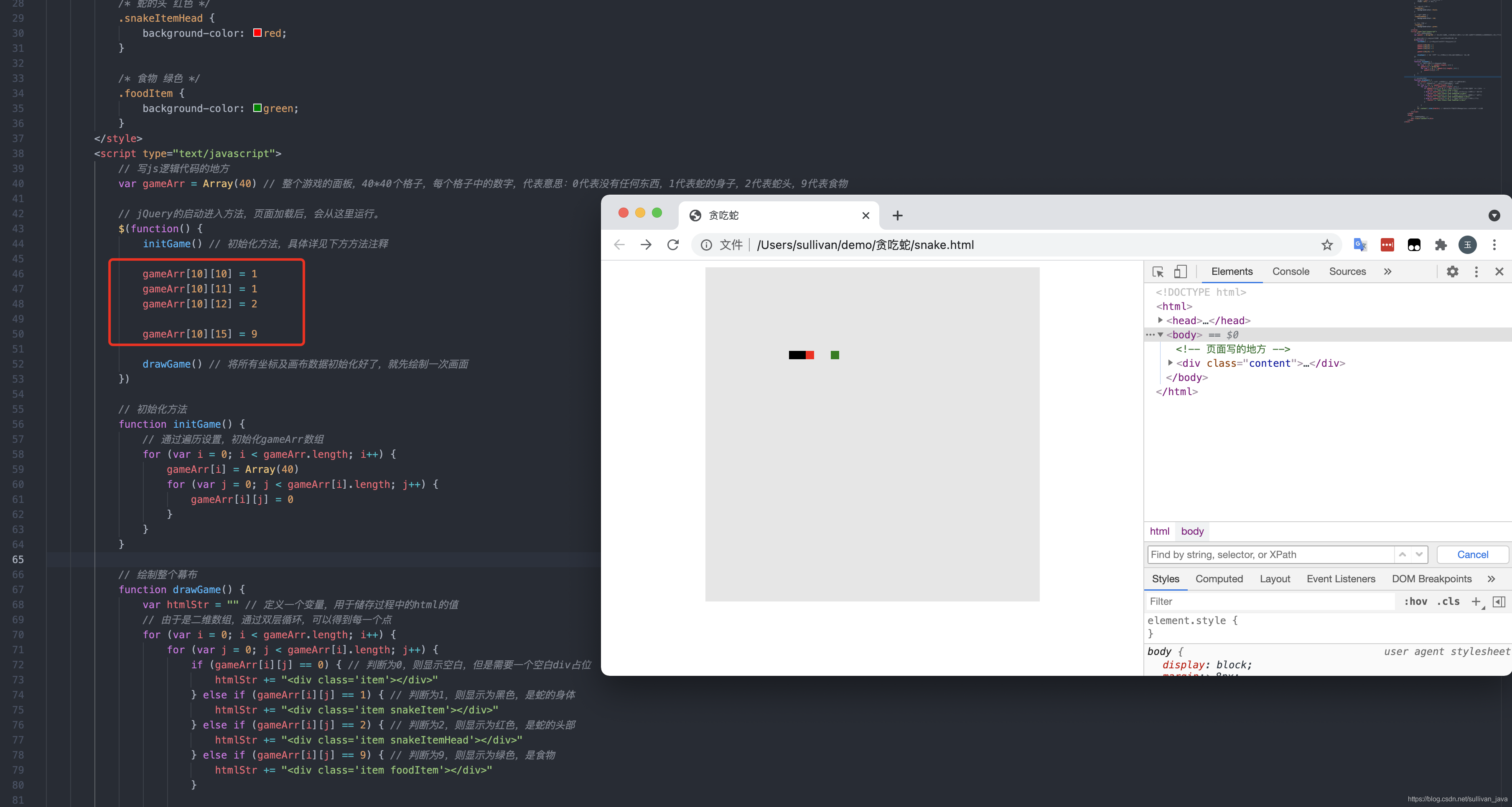
Task: Select html in the DOM breadcrumb
Action: [x=1159, y=531]
